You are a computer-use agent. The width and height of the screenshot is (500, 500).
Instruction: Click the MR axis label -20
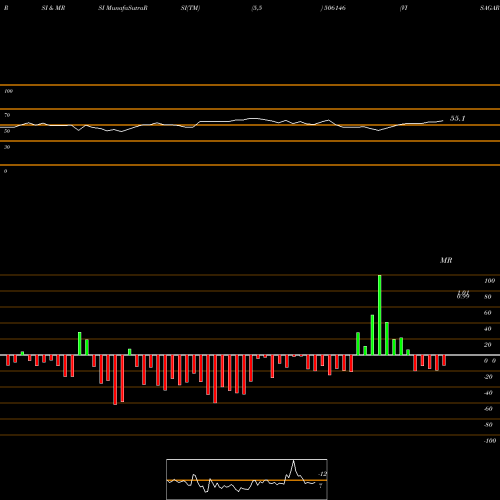(x=488, y=377)
